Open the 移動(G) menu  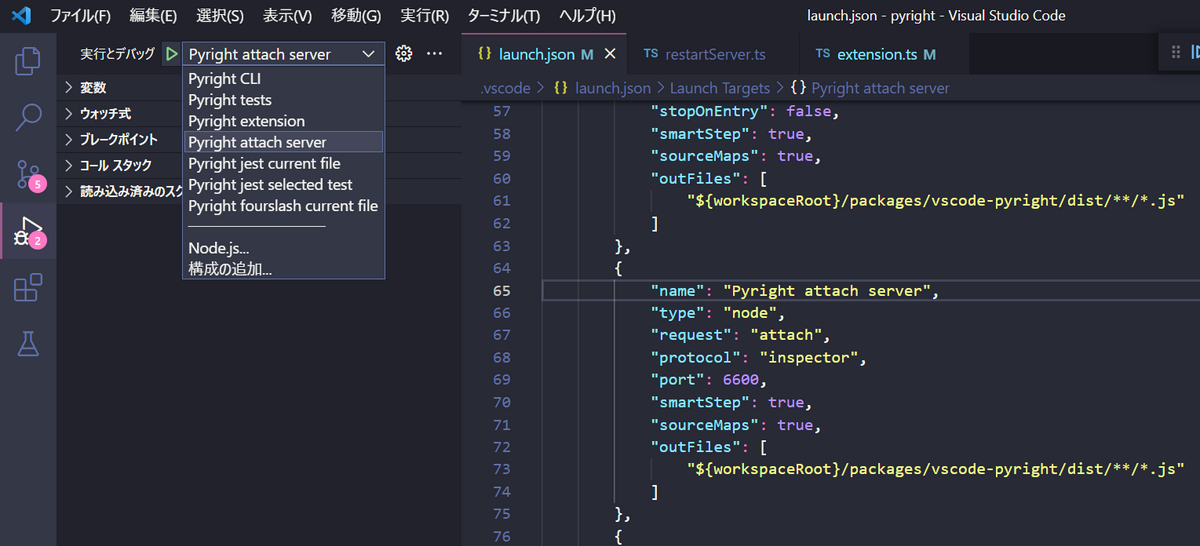(356, 16)
